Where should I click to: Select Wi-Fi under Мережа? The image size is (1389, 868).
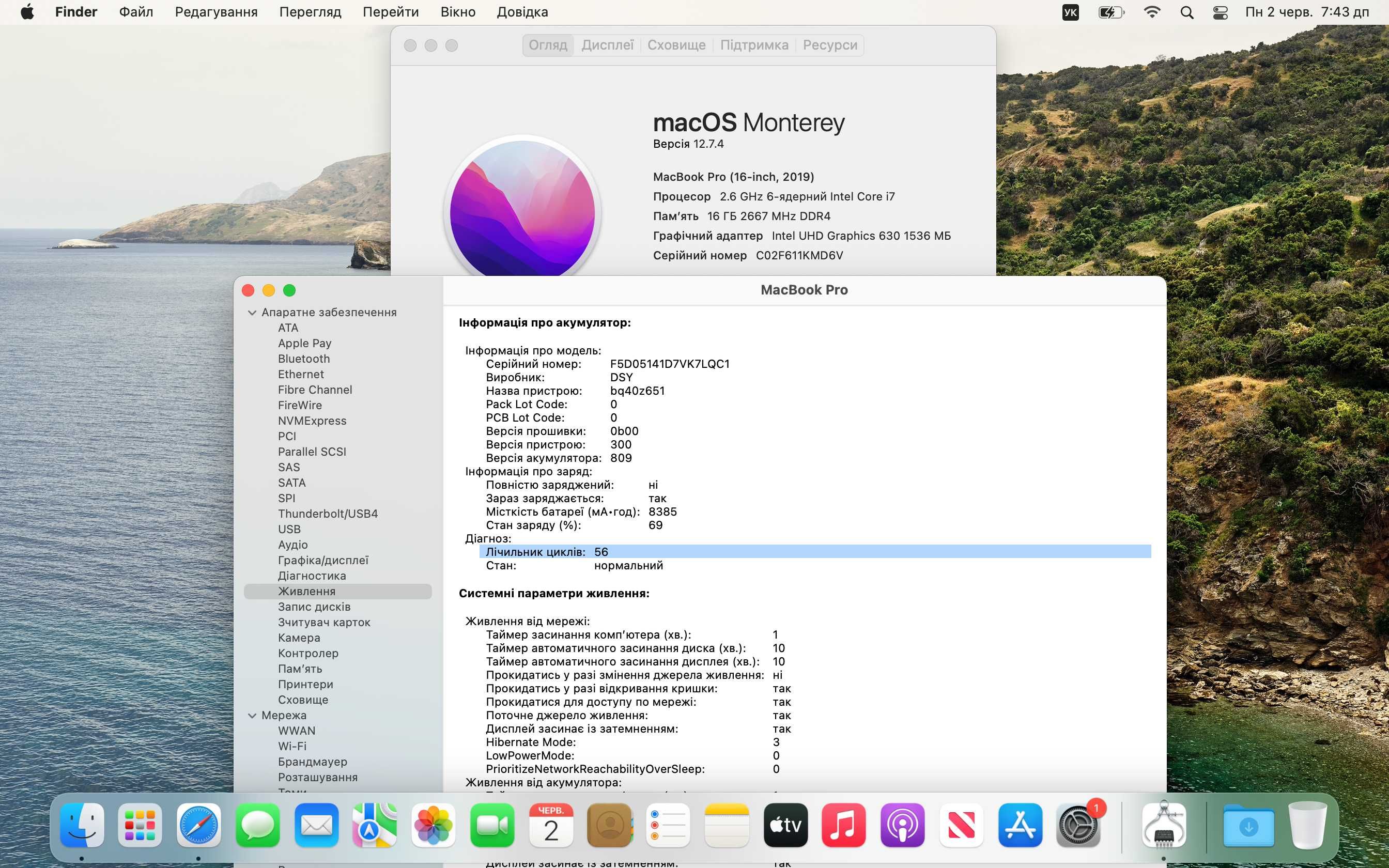coord(292,746)
